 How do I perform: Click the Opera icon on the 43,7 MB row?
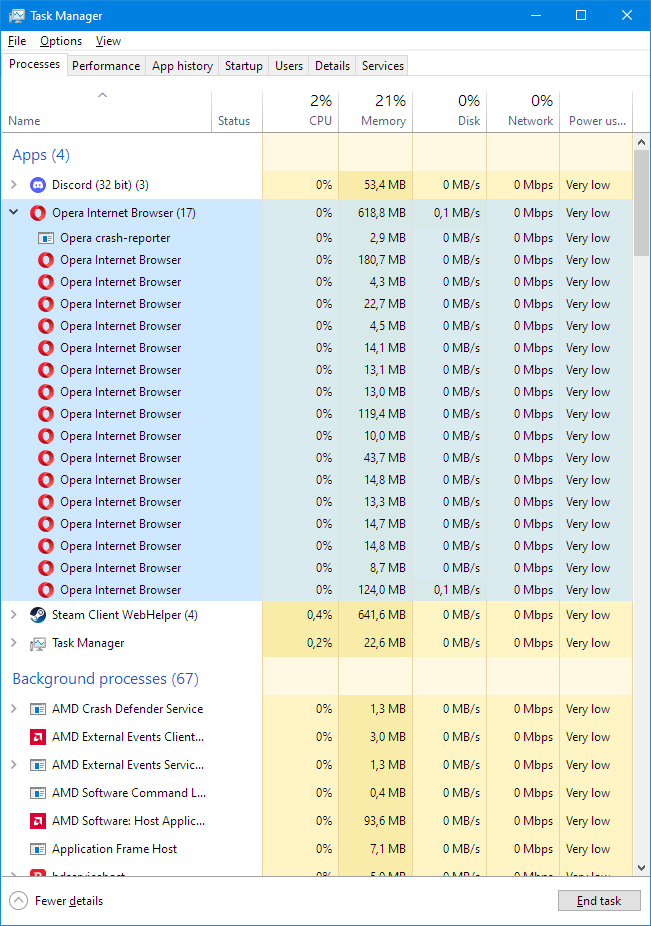click(46, 458)
